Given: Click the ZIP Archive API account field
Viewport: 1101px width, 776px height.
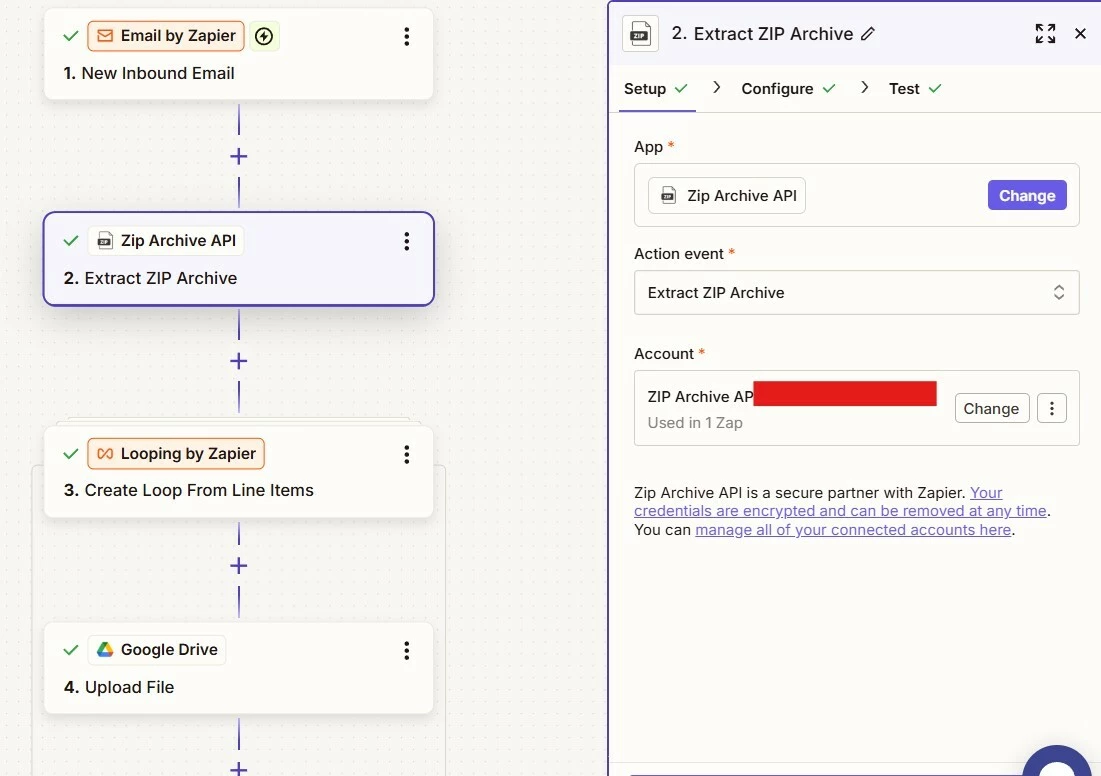Looking at the screenshot, I should 856,408.
